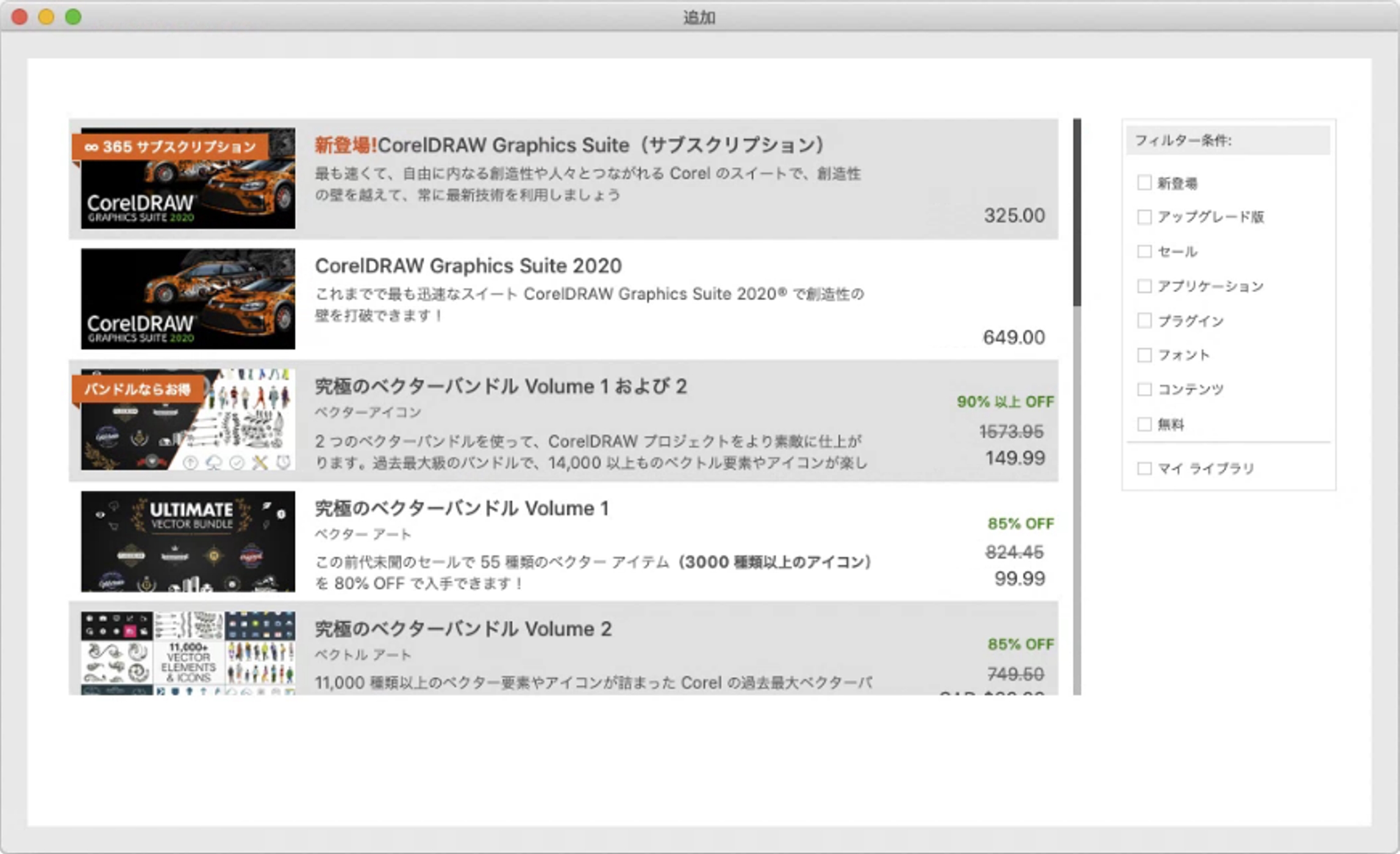The image size is (1400, 854).
Task: Enable the 新登場 filter checkbox
Action: pyautogui.click(x=1145, y=182)
